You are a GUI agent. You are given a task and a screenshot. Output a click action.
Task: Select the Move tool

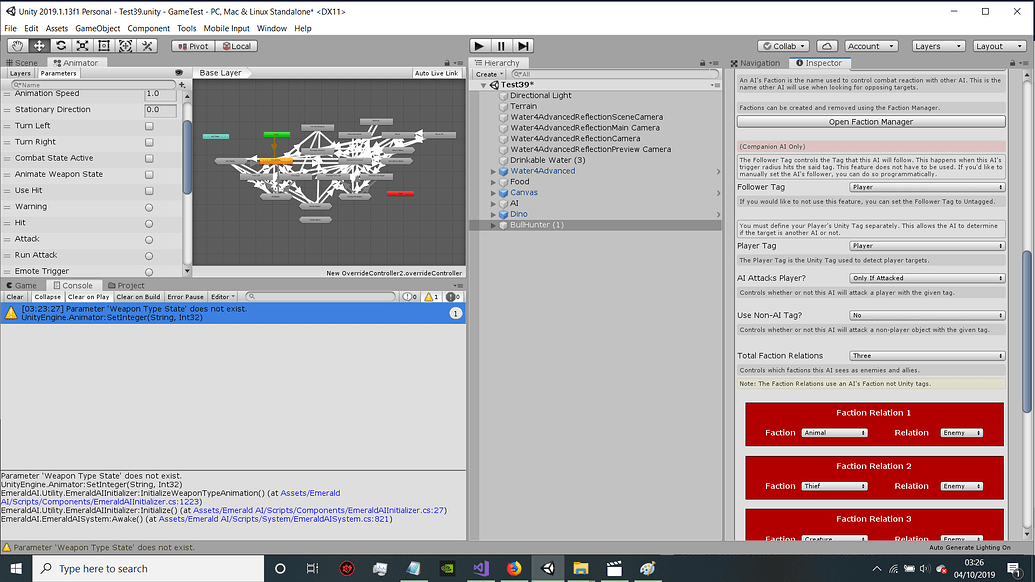pos(40,46)
